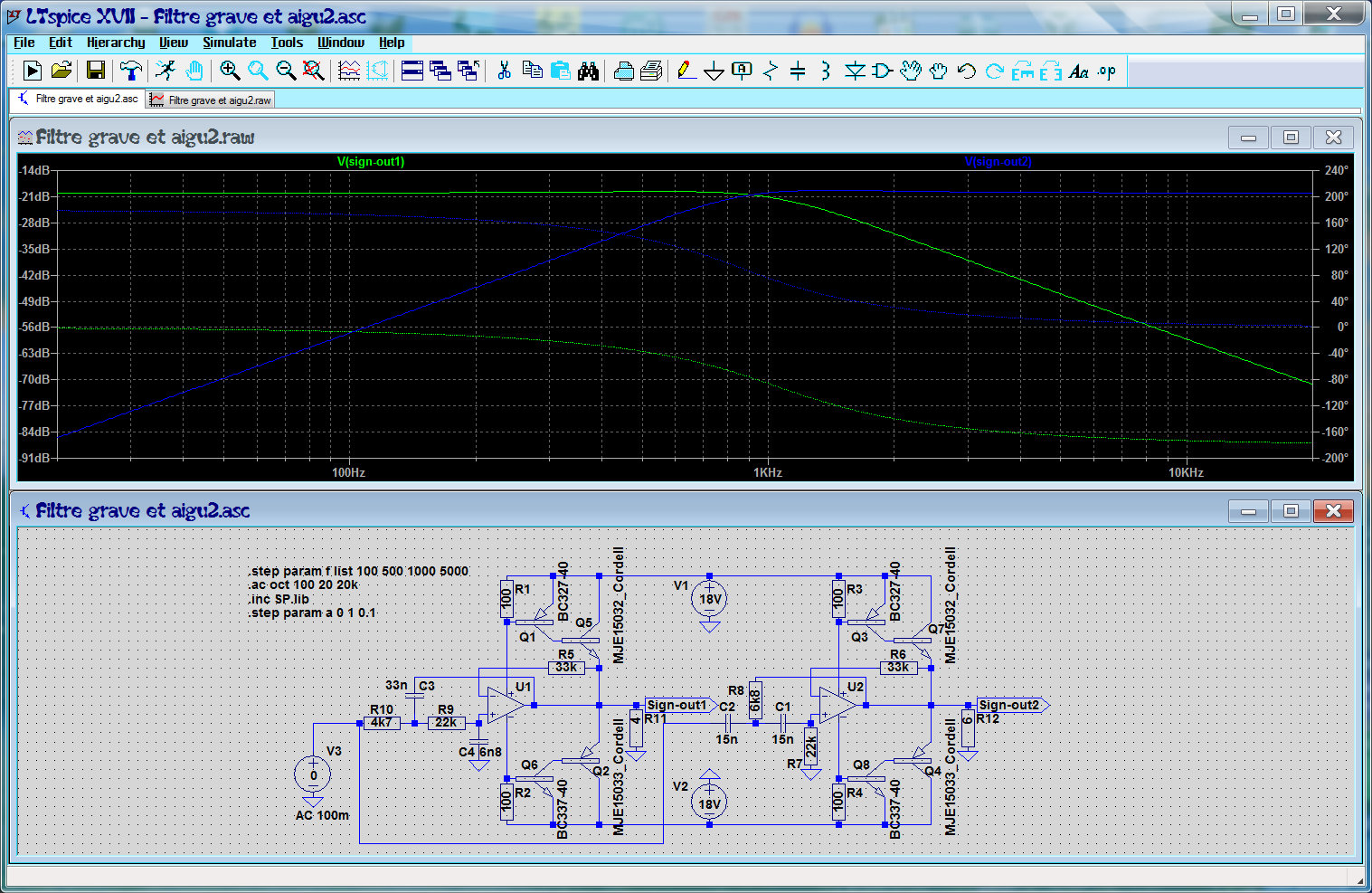Open the Help menu
Image resolution: width=1372 pixels, height=893 pixels.
pyautogui.click(x=392, y=43)
